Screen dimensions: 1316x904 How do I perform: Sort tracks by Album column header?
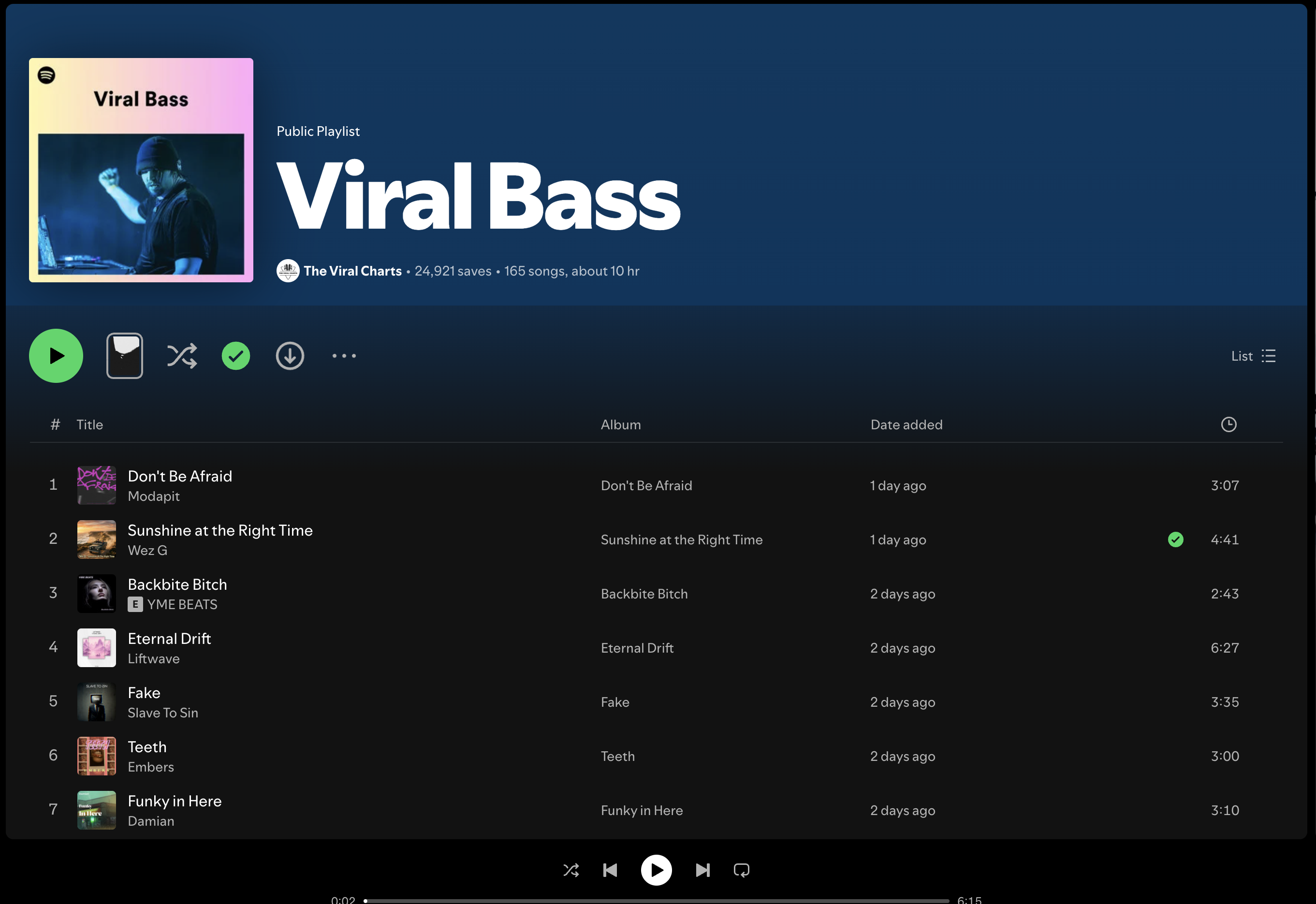click(x=620, y=424)
